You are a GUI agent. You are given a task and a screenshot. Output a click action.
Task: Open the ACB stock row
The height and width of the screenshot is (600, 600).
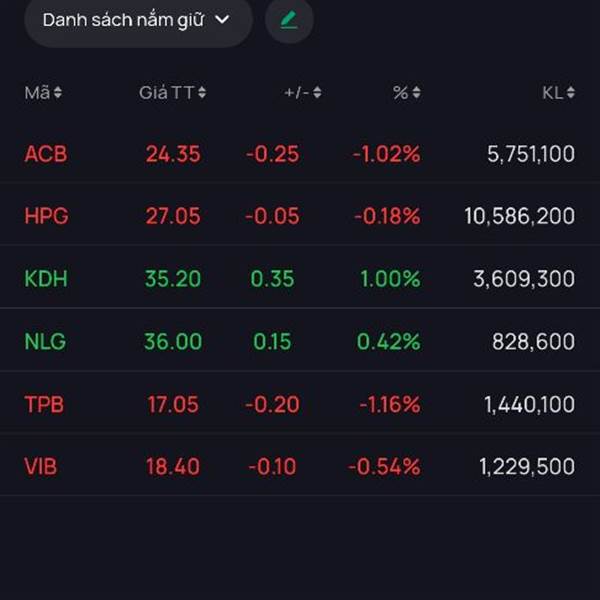coord(46,154)
